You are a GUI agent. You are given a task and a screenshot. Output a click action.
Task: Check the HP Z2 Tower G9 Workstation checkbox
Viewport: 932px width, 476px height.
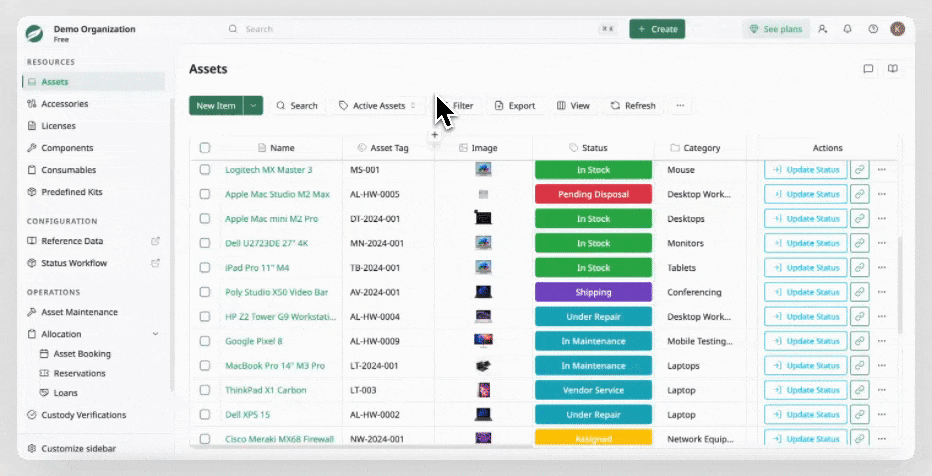(205, 316)
